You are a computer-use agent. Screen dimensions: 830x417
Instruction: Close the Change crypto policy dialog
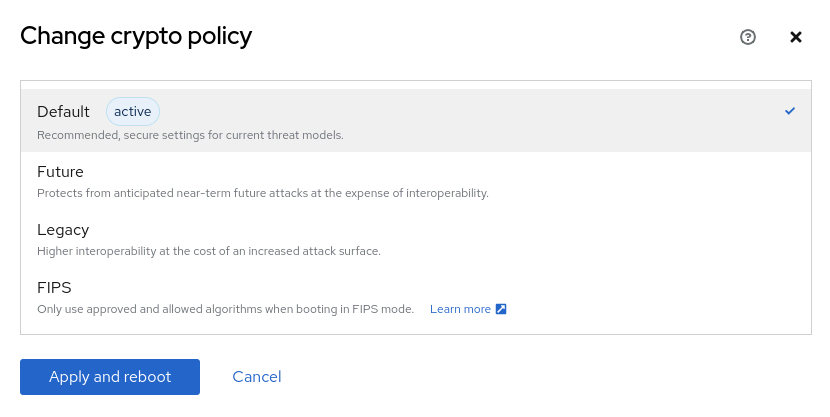[796, 37]
